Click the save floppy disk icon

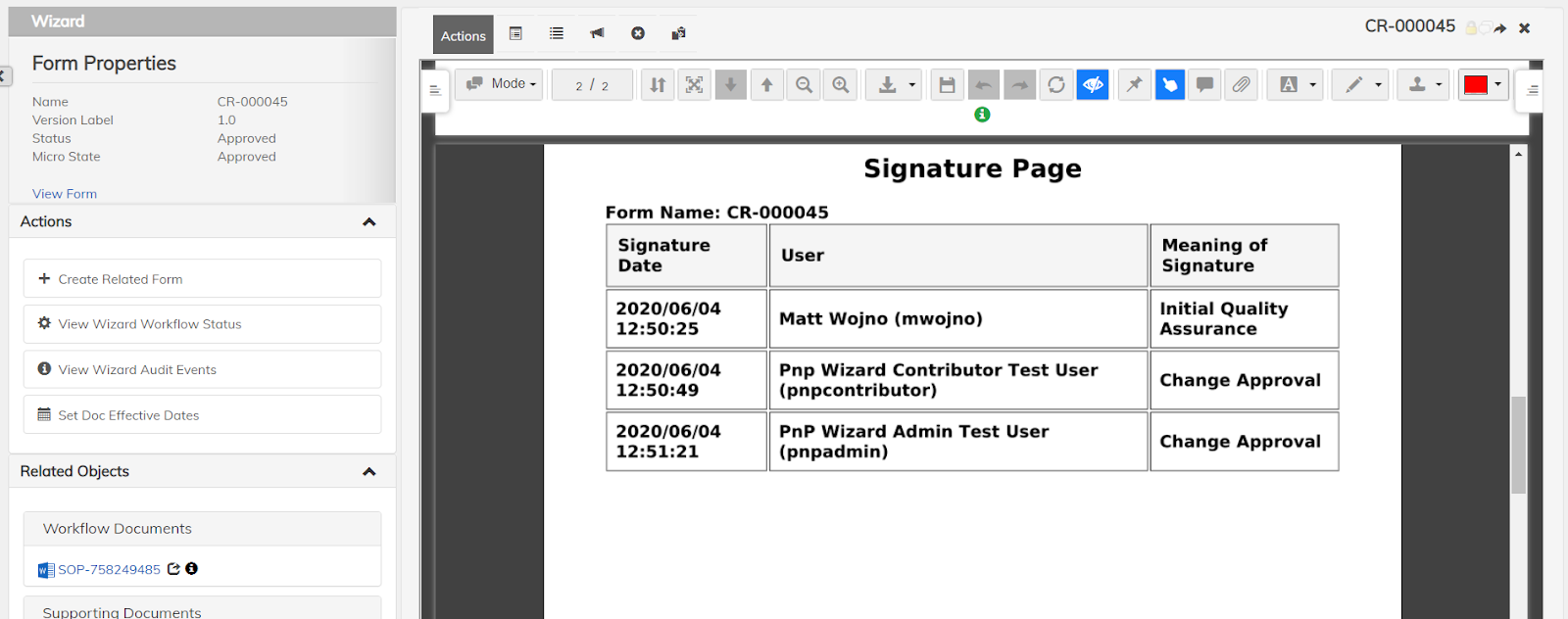point(947,85)
